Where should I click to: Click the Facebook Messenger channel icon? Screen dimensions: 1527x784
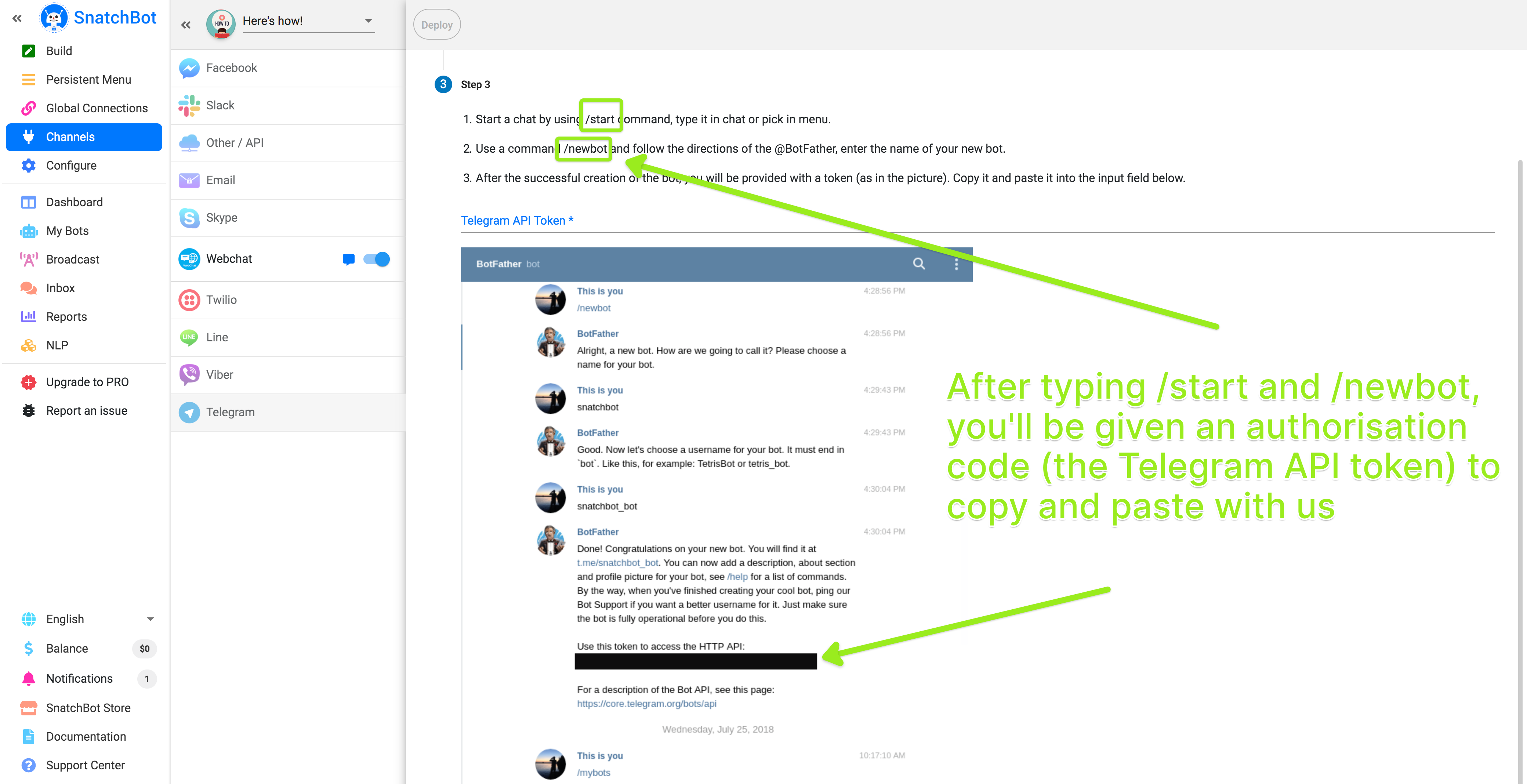coord(189,68)
